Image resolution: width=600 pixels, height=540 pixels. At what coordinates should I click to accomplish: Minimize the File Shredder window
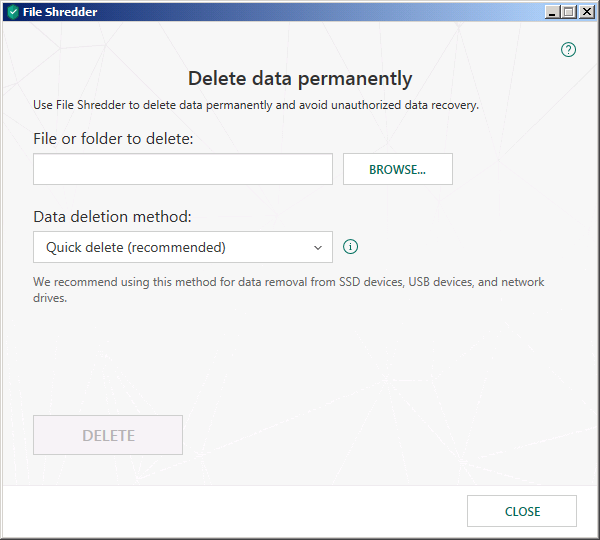pos(552,12)
